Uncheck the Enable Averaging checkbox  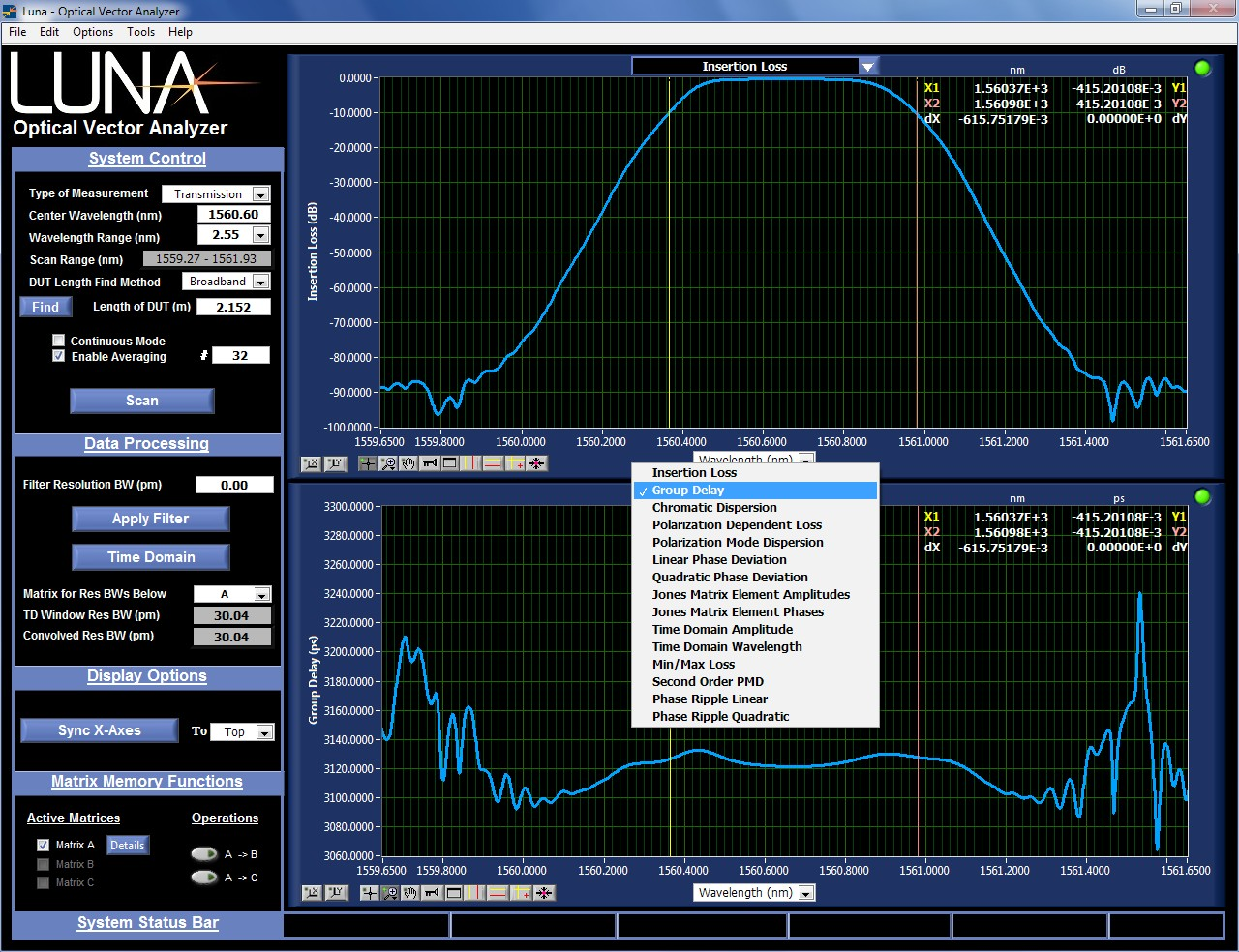point(59,356)
